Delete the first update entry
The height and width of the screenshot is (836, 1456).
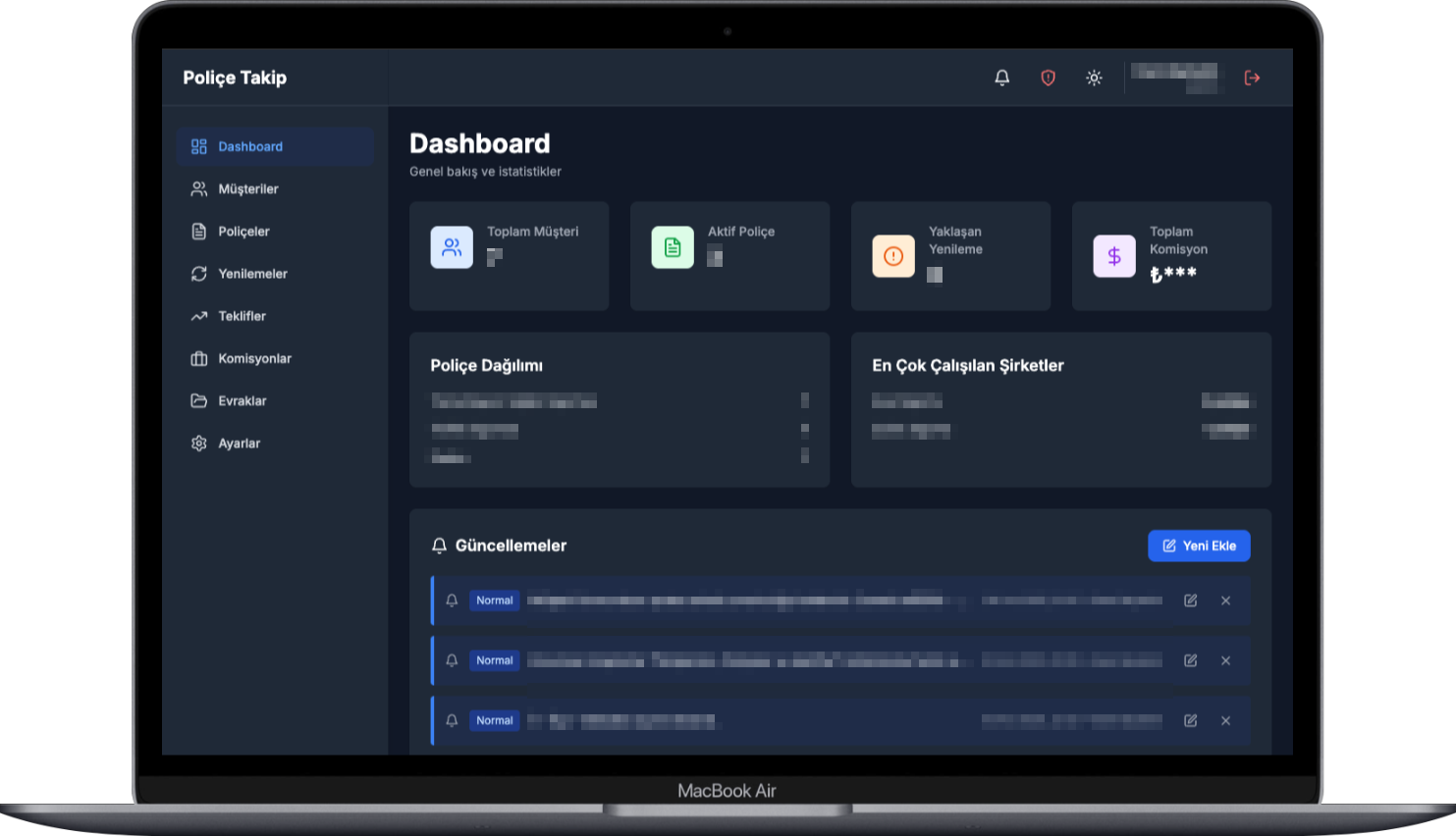pos(1225,601)
